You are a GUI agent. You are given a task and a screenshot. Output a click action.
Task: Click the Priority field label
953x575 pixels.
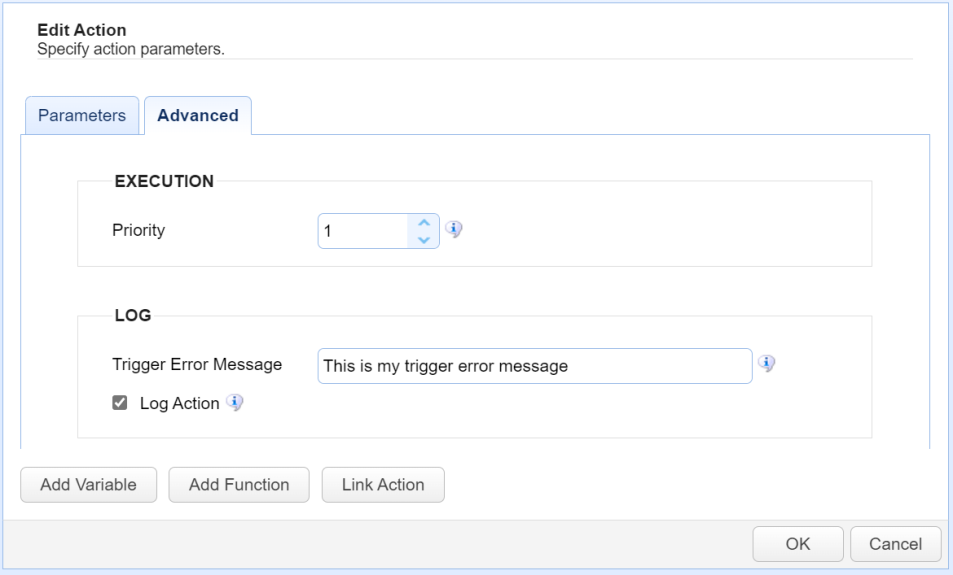click(x=138, y=230)
